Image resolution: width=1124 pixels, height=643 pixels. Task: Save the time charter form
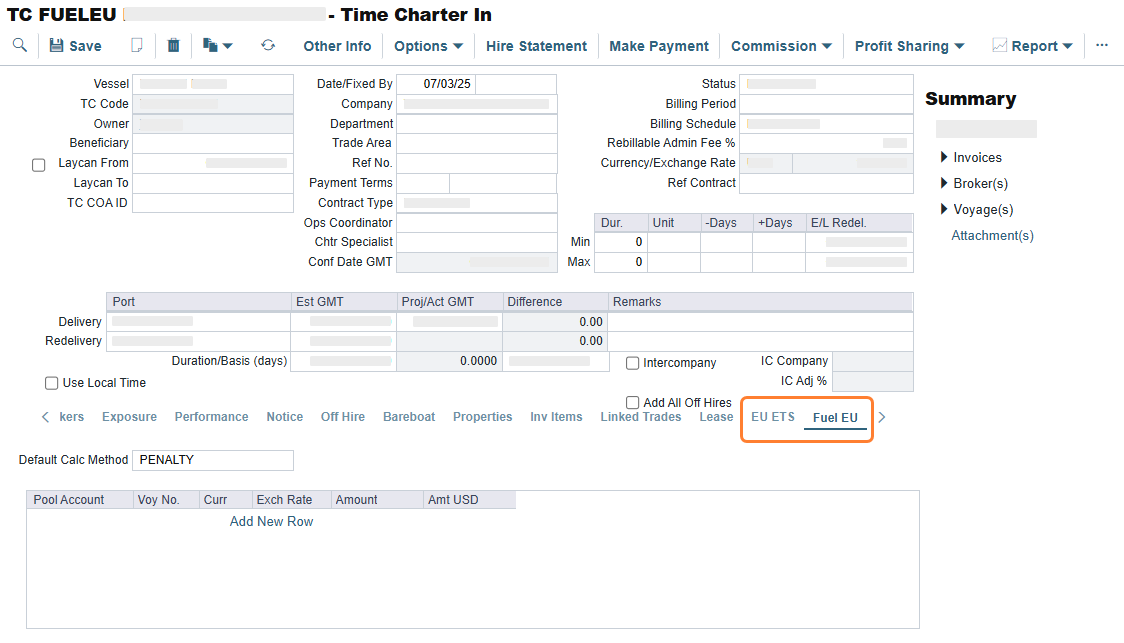point(75,46)
